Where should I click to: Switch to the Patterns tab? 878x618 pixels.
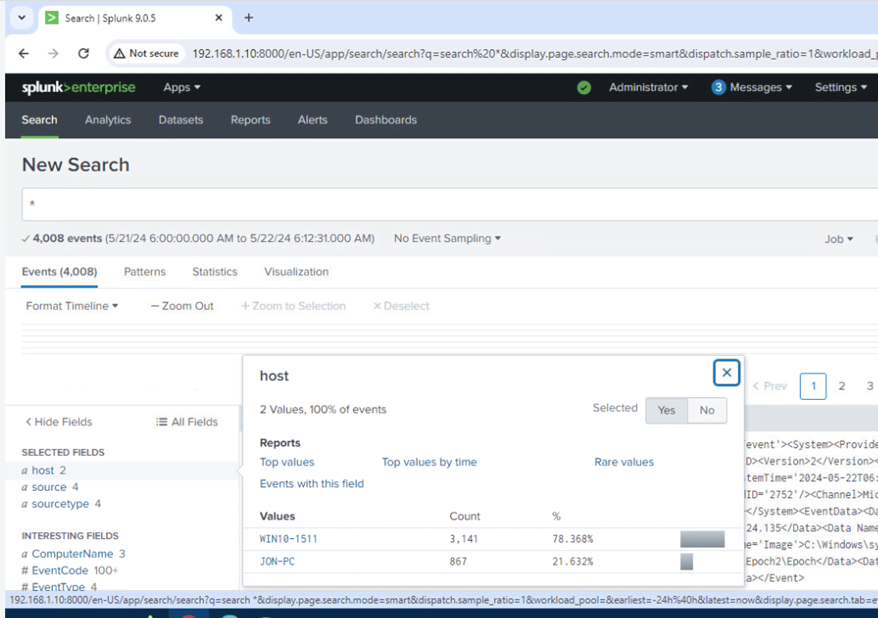point(144,272)
